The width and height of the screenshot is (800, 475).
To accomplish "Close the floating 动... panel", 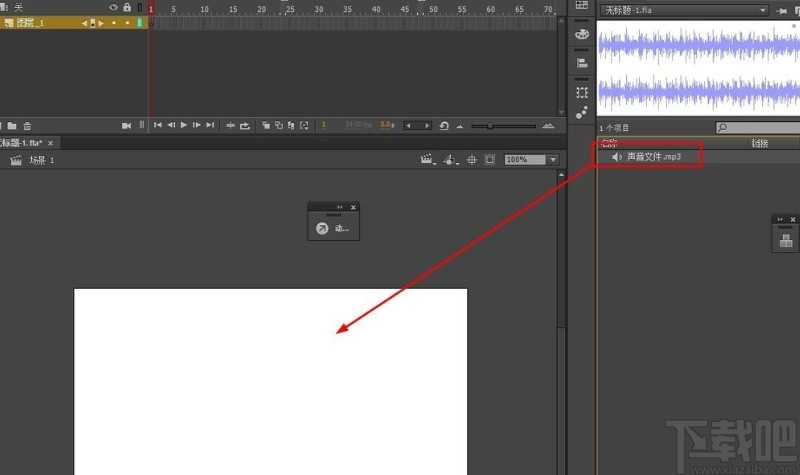I will [353, 207].
